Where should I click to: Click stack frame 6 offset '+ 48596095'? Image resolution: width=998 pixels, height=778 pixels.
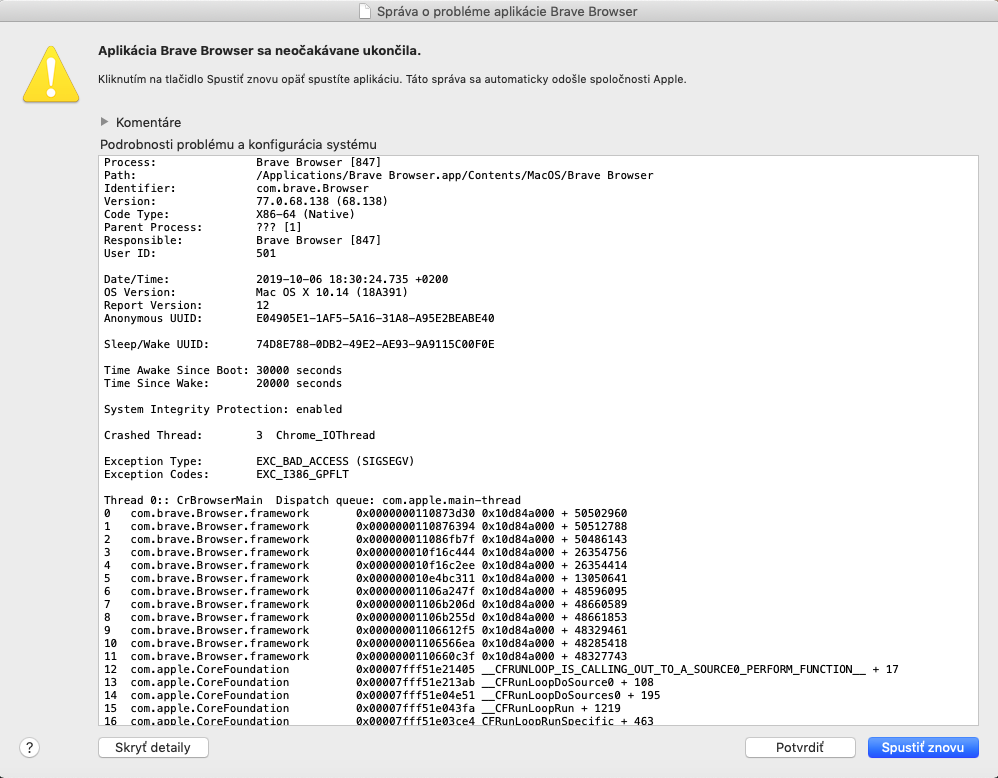pos(594,591)
